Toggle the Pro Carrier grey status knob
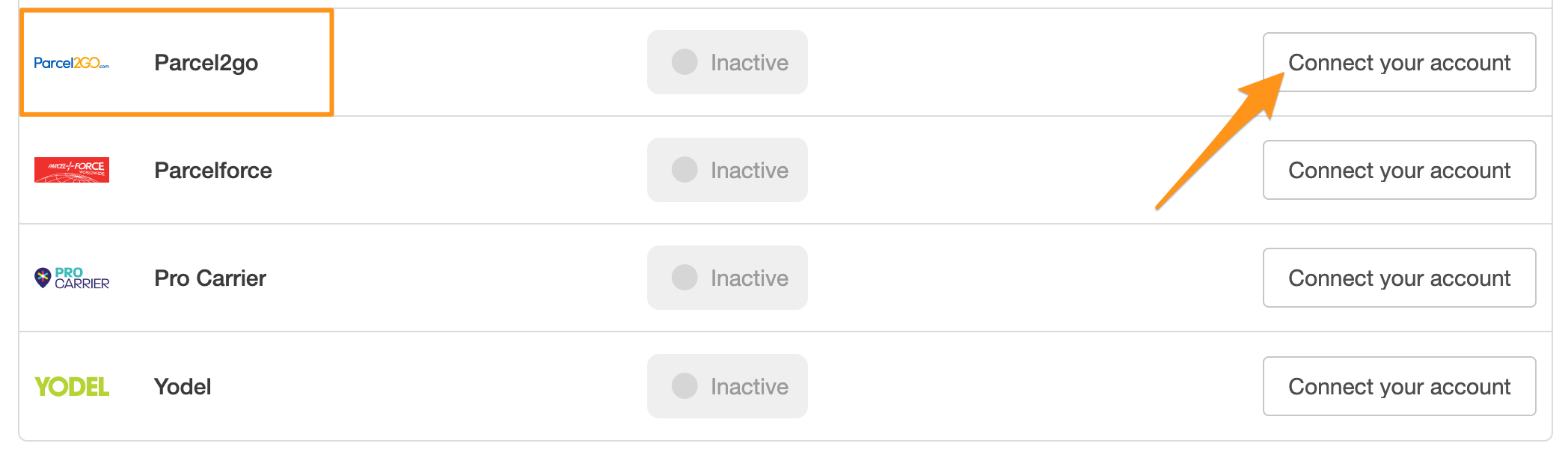The width and height of the screenshot is (1568, 470). 685,278
